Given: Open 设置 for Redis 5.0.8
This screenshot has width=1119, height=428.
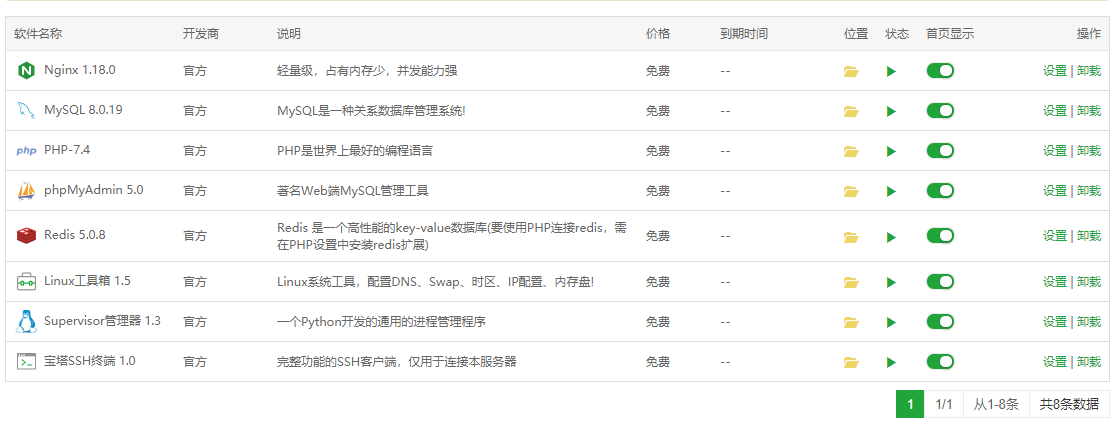Looking at the screenshot, I should [x=1055, y=236].
